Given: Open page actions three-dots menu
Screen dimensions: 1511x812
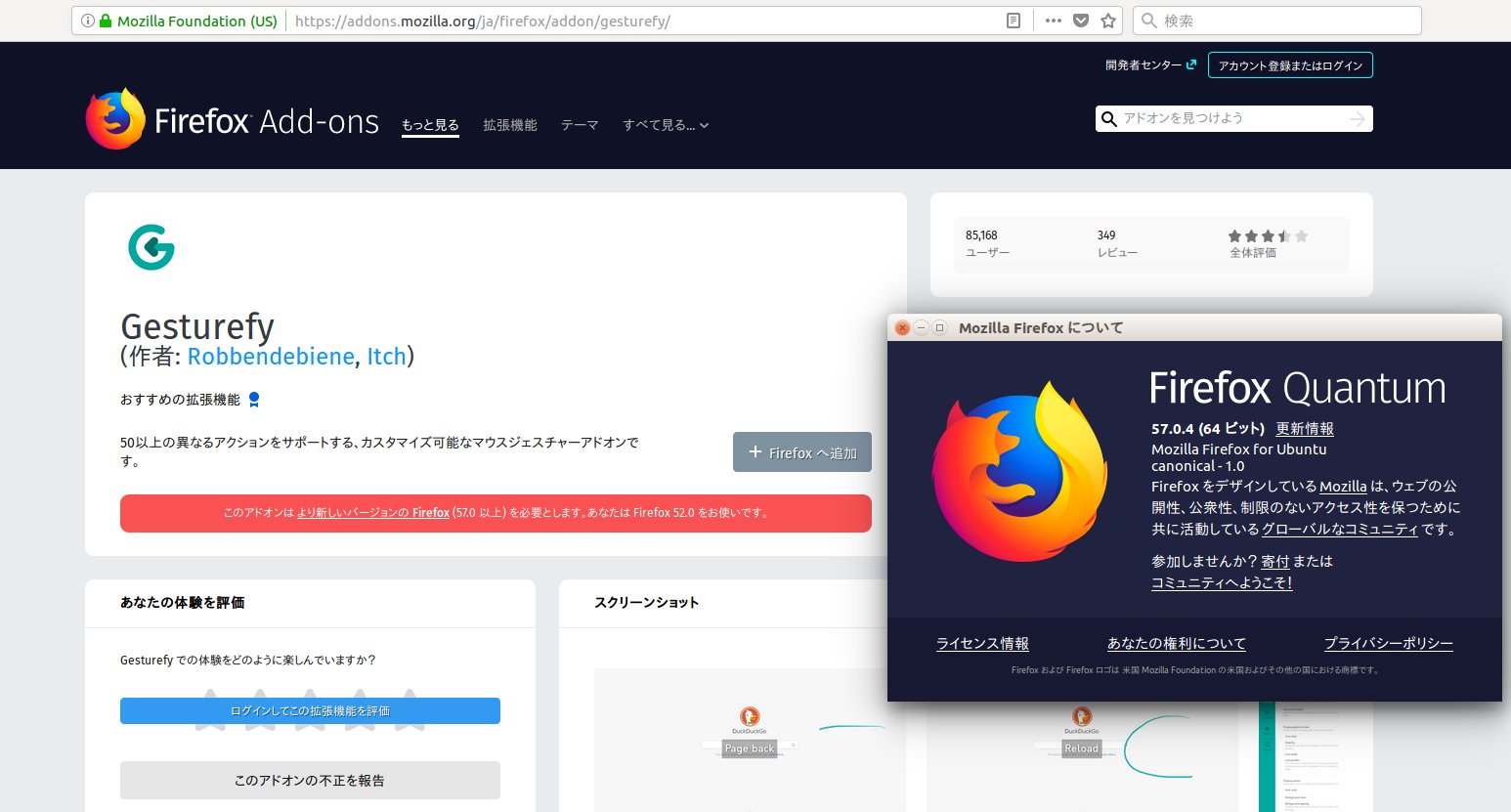Looking at the screenshot, I should click(1053, 21).
